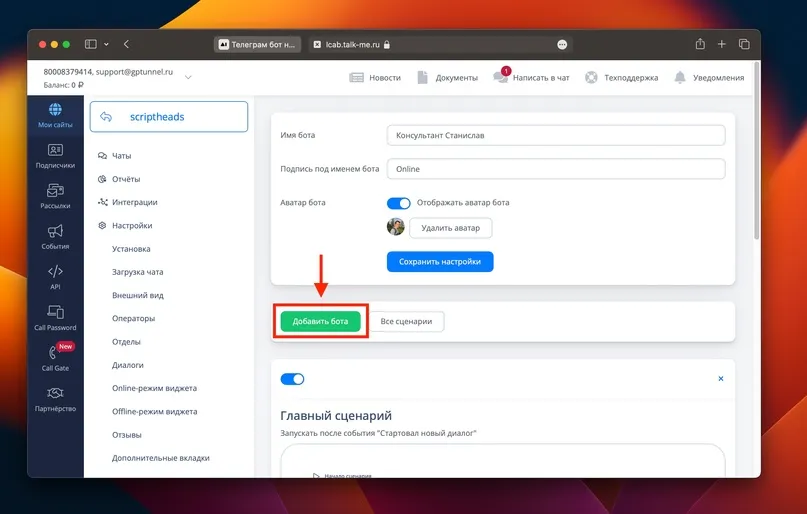Open Safari sidebar options chevron
Image resolution: width=807 pixels, height=514 pixels.
click(x=106, y=44)
